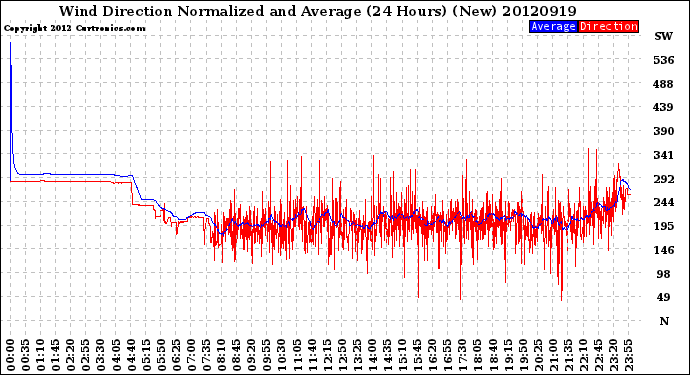Click the 18:40 time label
Viewport: 690px width, 375px height.
pos(492,355)
